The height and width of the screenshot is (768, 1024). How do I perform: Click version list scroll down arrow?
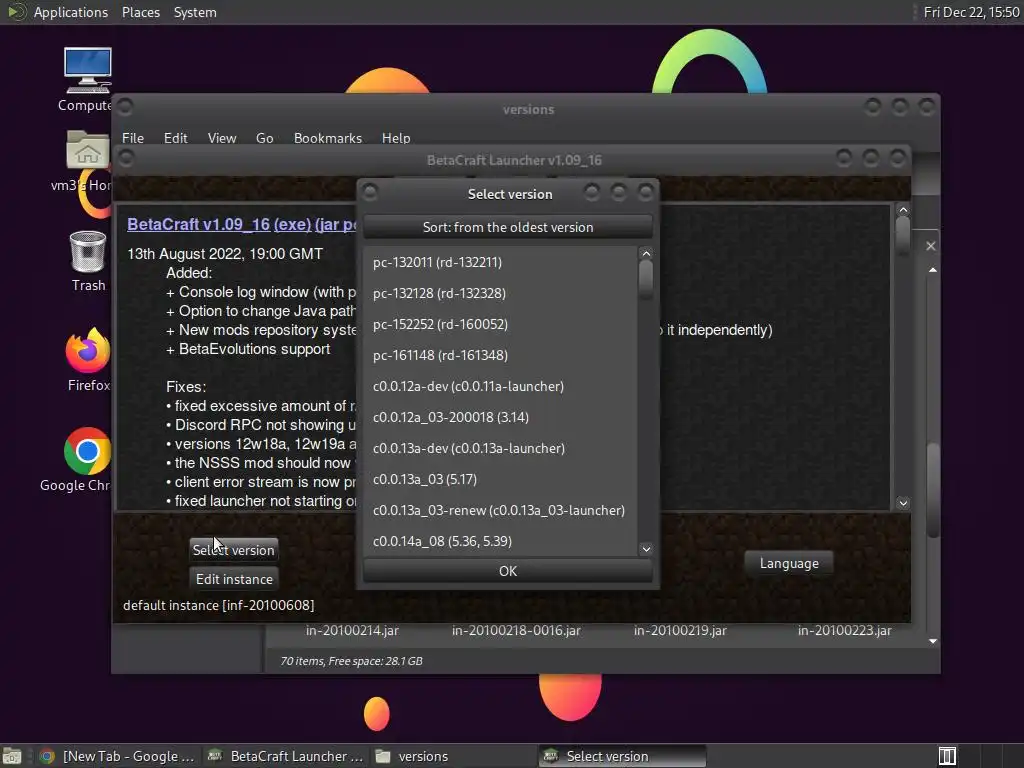[646, 549]
